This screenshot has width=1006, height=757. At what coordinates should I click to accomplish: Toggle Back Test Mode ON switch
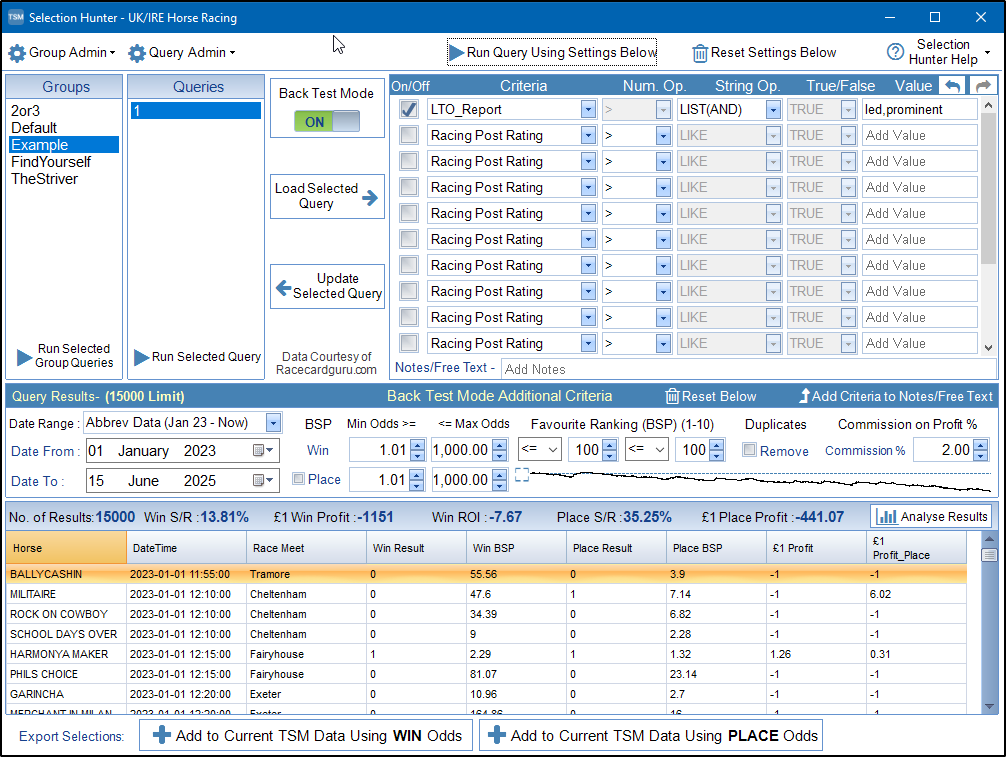[x=327, y=122]
